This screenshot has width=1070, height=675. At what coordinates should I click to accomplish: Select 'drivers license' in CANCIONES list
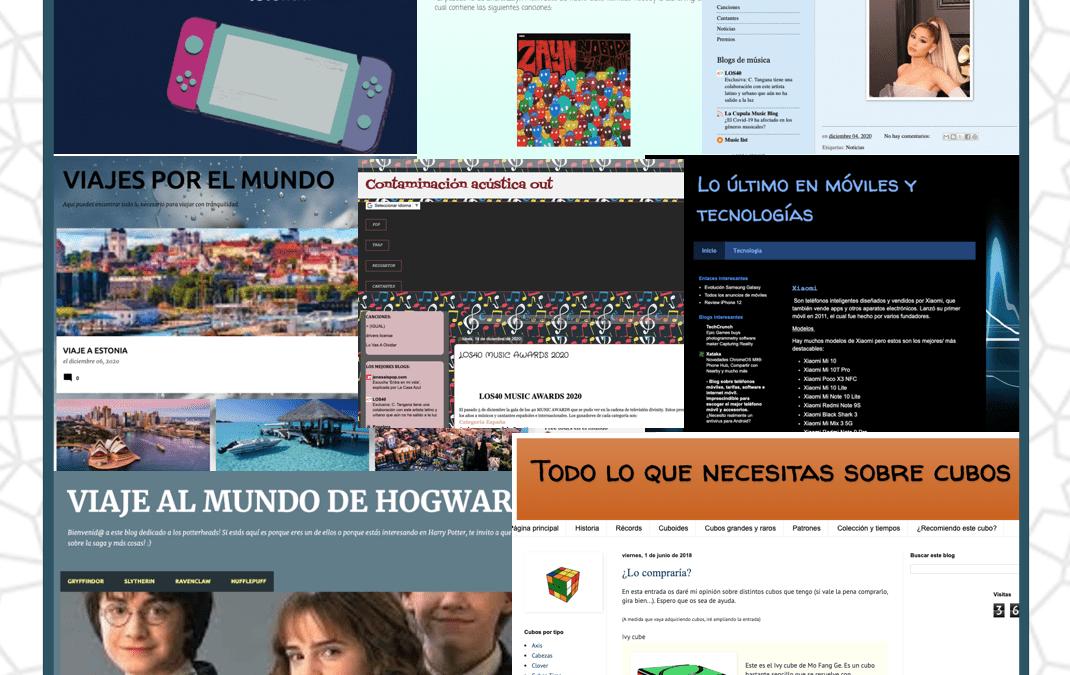click(381, 335)
